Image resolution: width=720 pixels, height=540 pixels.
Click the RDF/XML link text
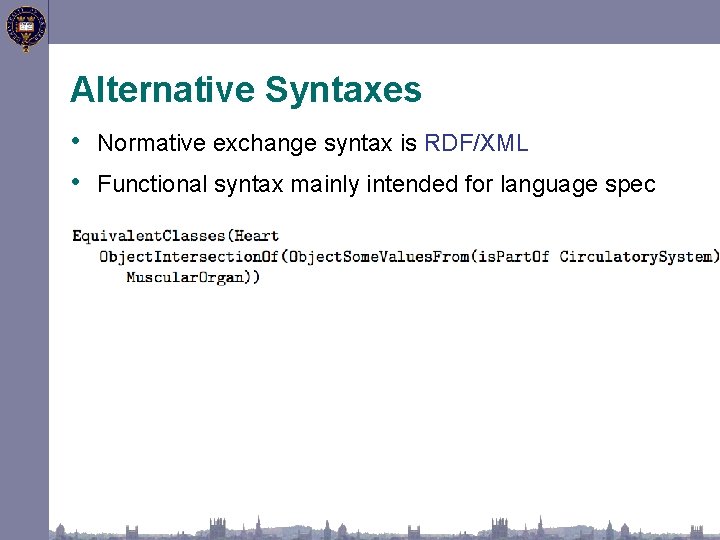476,143
